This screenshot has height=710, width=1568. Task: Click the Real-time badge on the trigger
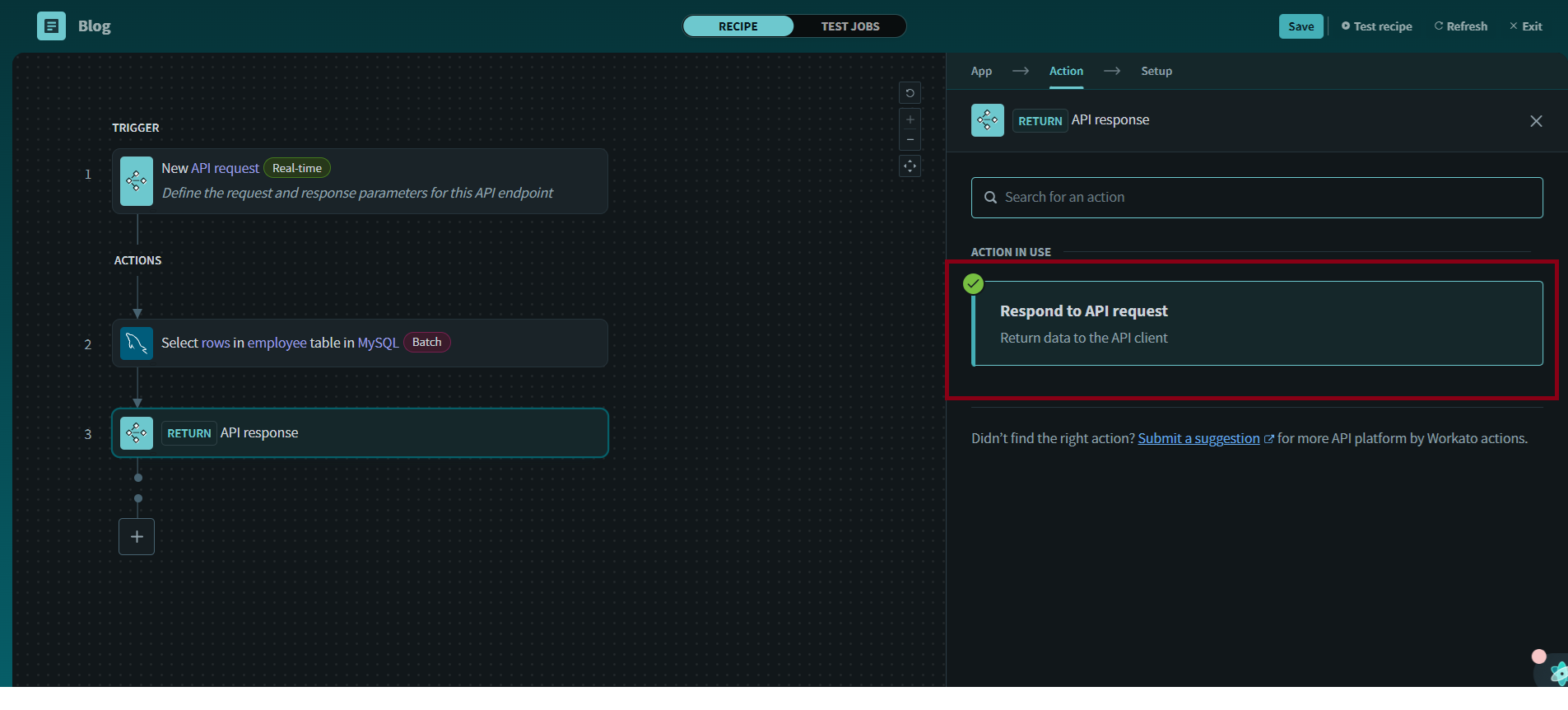pyautogui.click(x=297, y=168)
